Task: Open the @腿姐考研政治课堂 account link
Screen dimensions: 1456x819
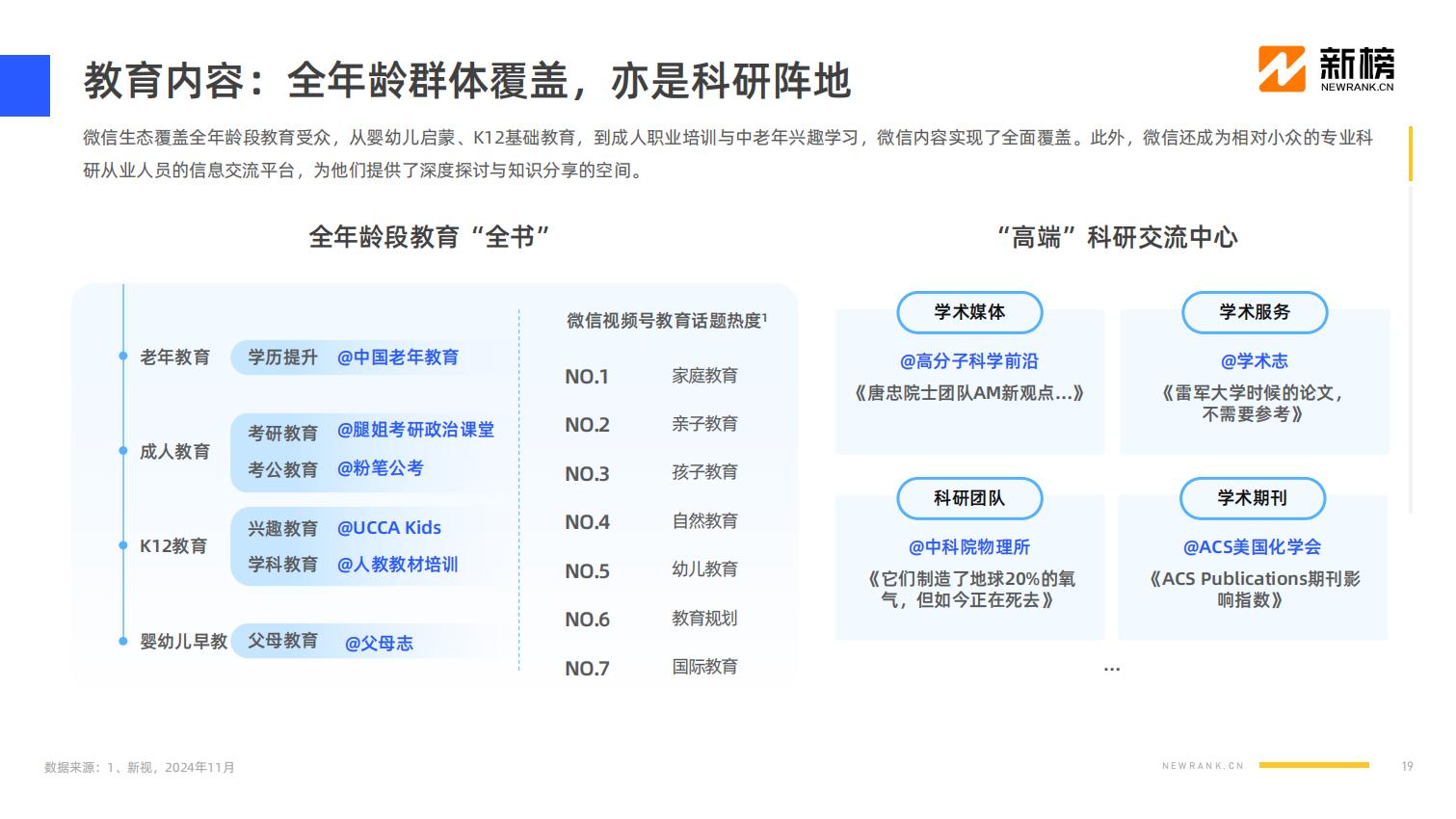Action: click(x=416, y=430)
